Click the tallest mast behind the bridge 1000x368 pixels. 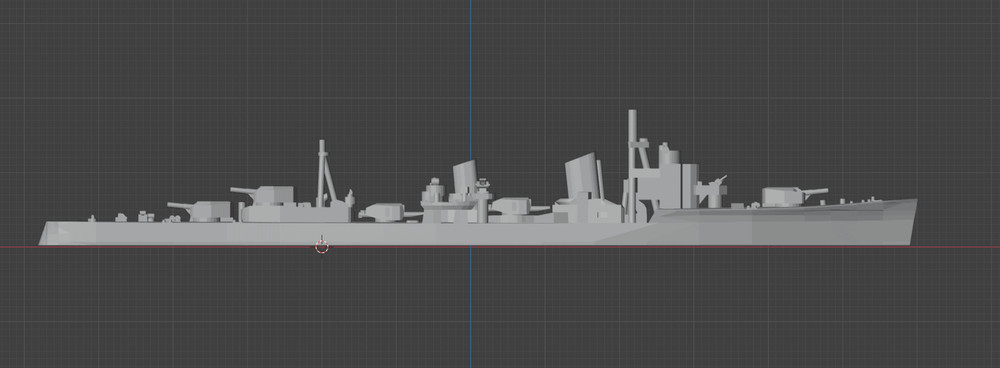(632, 166)
